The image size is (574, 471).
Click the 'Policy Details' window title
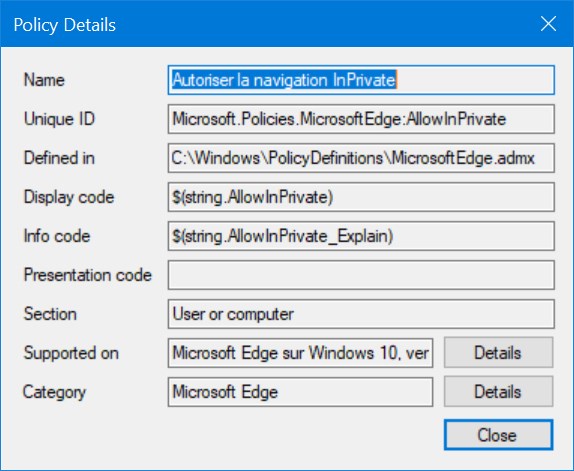click(x=64, y=25)
